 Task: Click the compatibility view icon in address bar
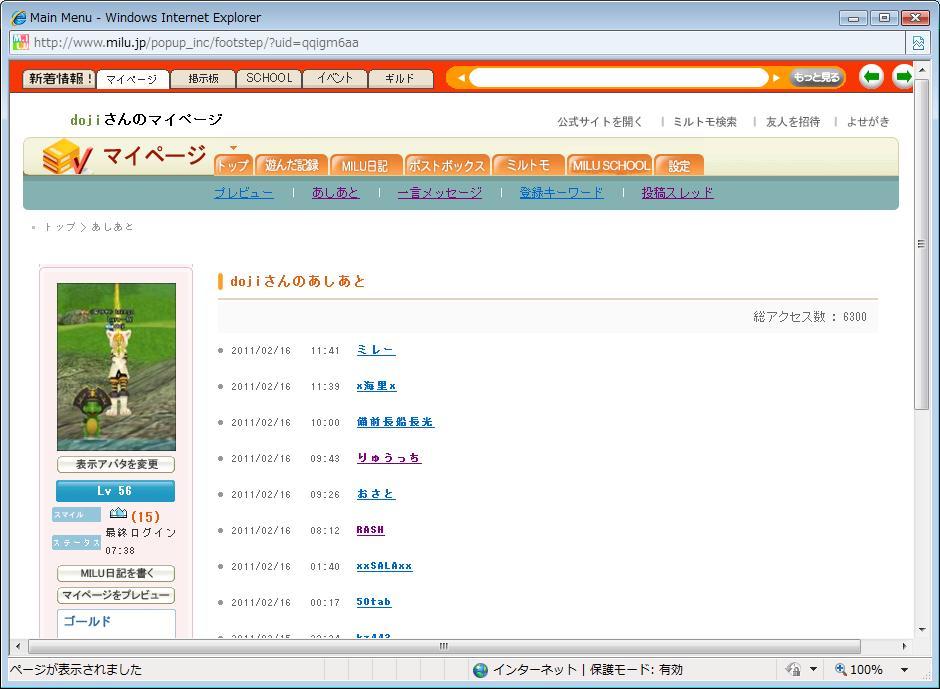[917, 43]
